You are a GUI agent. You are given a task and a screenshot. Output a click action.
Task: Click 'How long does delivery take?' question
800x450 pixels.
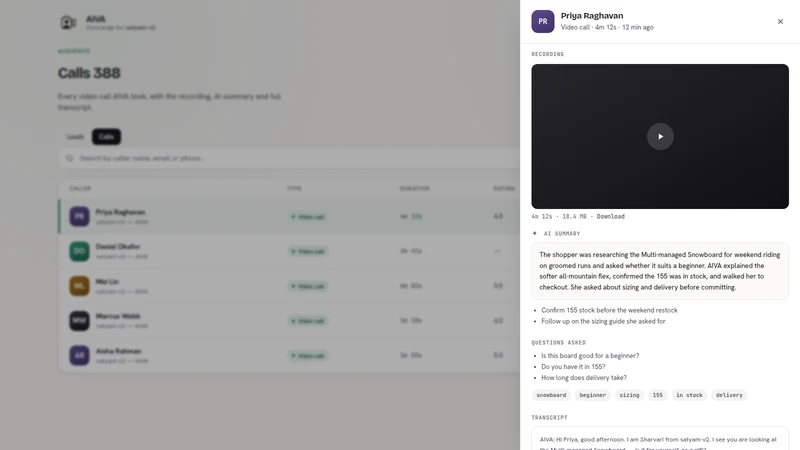tap(584, 378)
